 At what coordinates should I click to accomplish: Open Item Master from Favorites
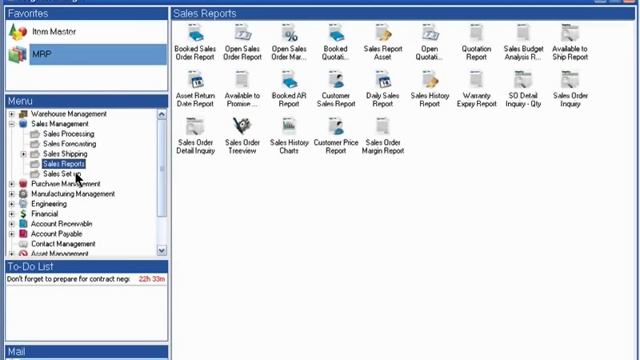click(x=54, y=32)
